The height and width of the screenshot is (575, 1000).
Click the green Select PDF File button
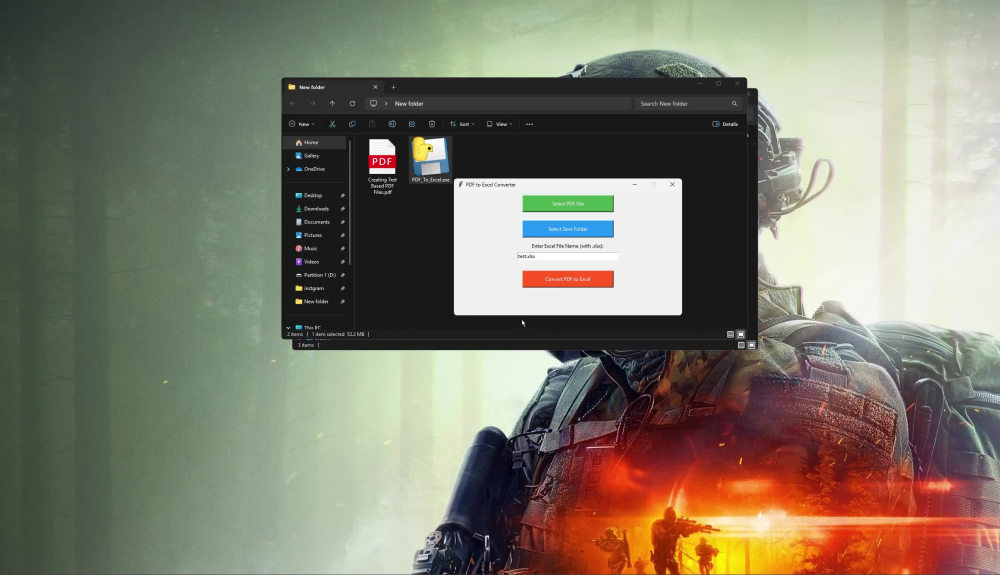click(x=568, y=203)
